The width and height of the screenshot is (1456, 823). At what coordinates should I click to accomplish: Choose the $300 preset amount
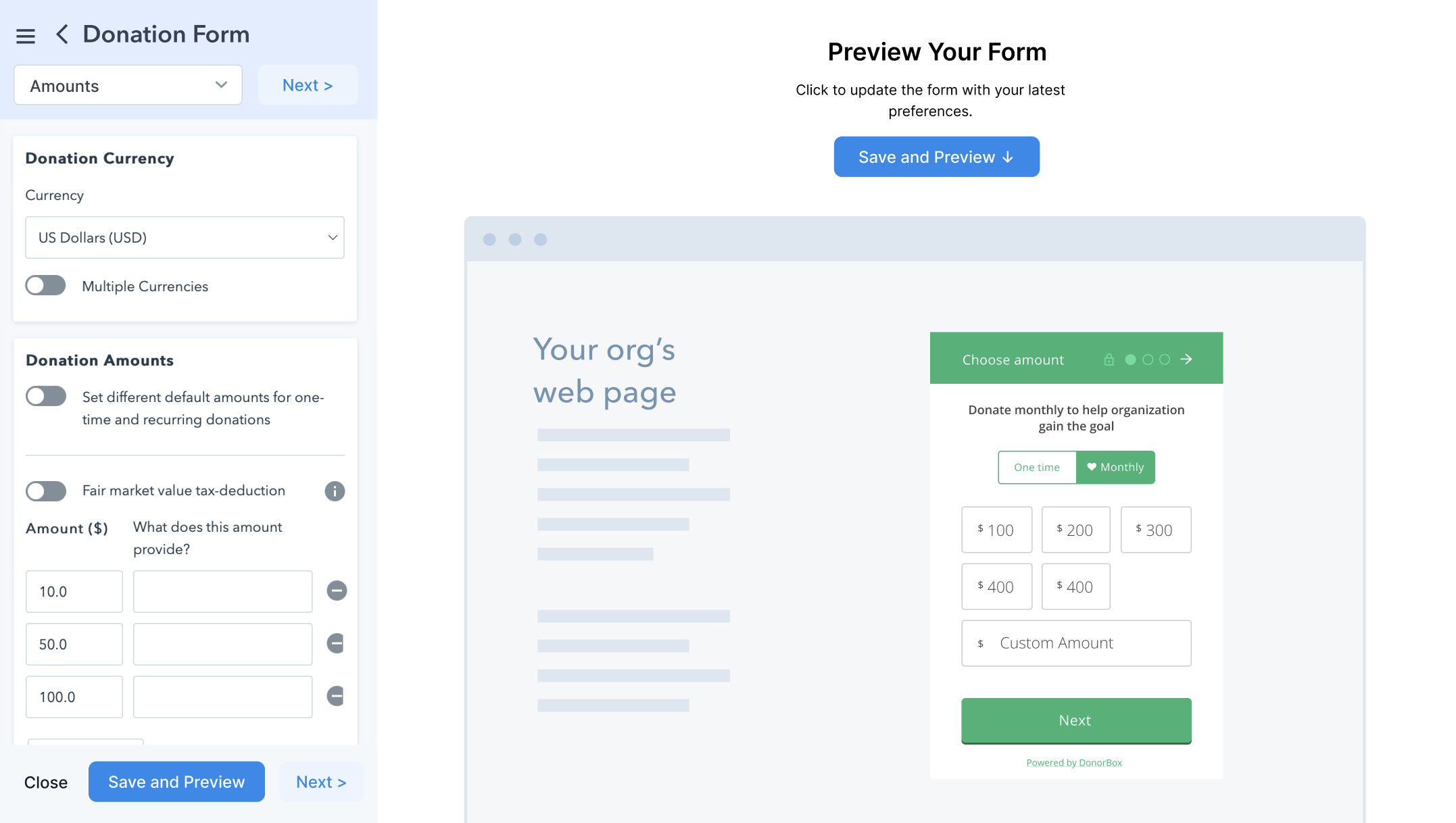click(1156, 530)
